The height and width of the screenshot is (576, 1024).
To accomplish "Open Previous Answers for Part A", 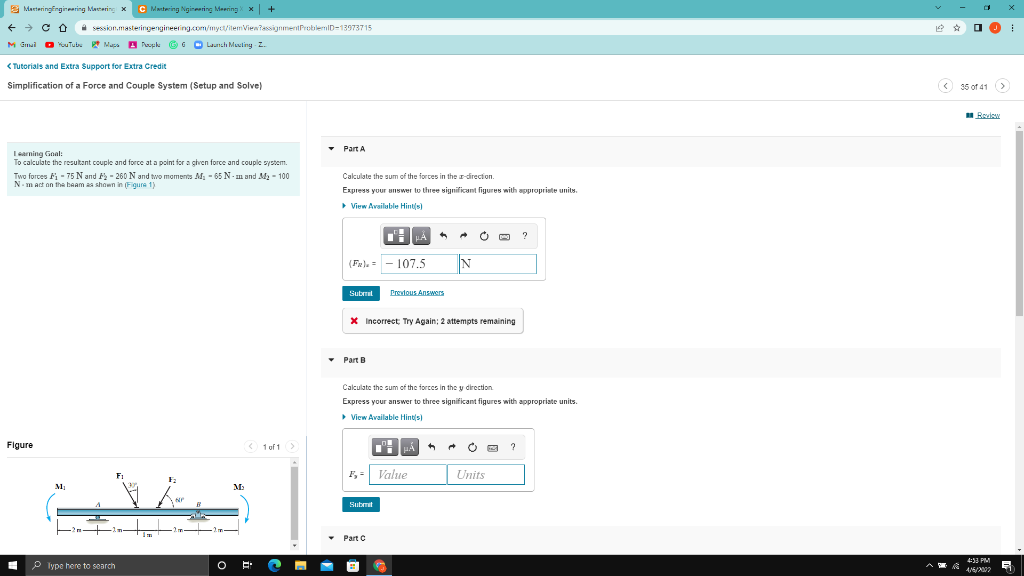I will tap(418, 292).
